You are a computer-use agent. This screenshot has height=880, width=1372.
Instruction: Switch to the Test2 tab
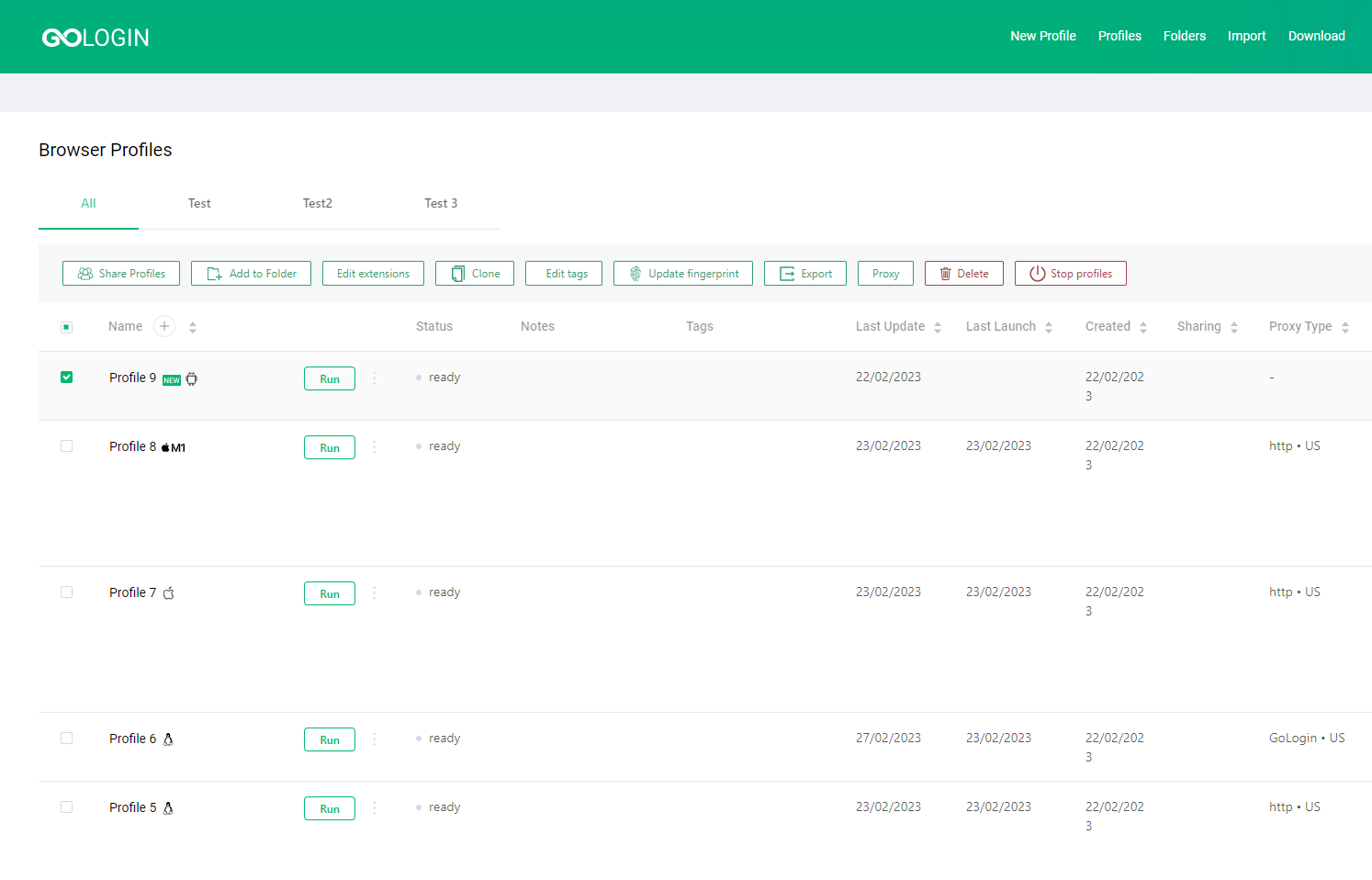318,203
